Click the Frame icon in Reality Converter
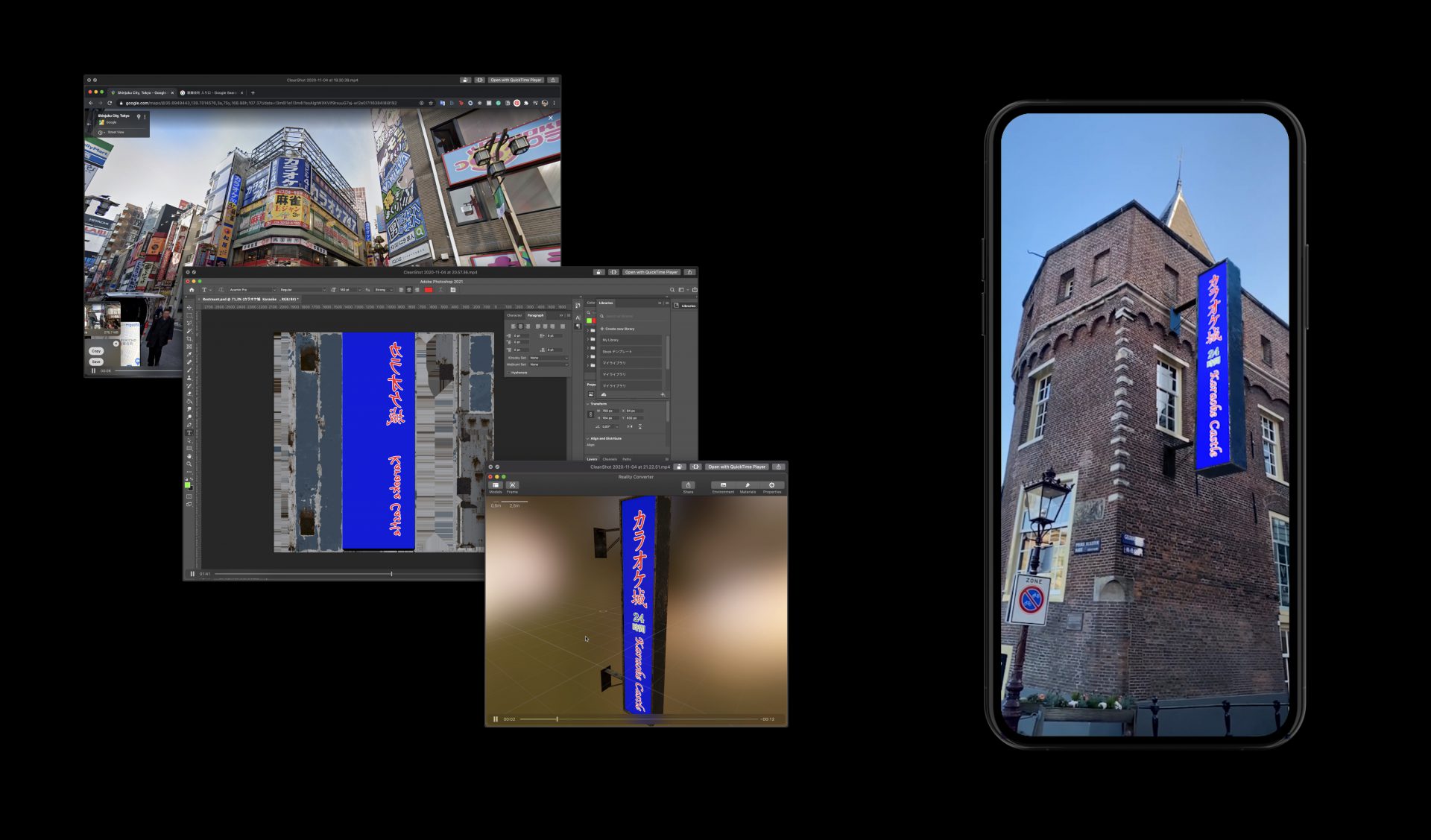Image resolution: width=1431 pixels, height=840 pixels. 513,485
